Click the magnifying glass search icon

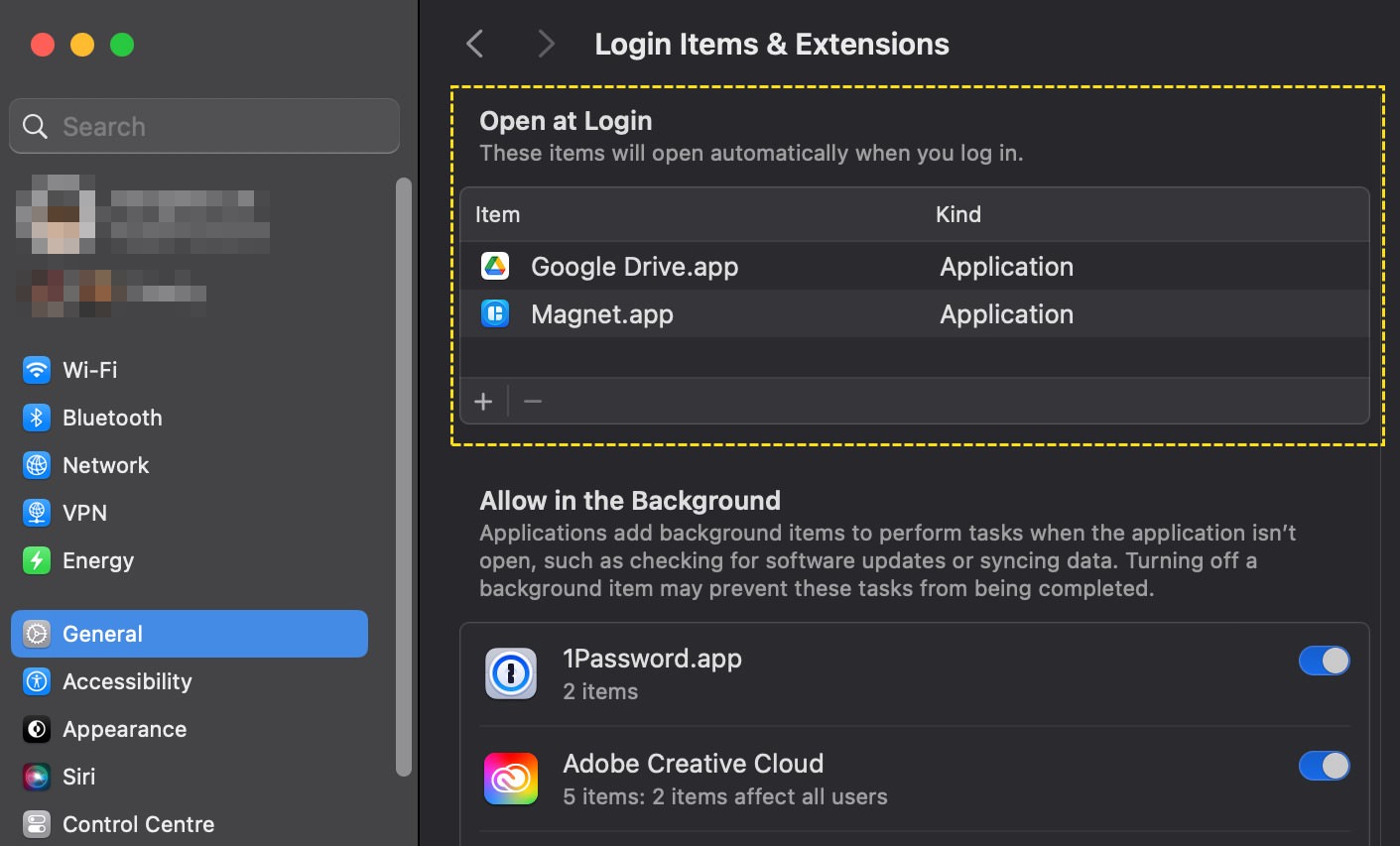coord(35,126)
